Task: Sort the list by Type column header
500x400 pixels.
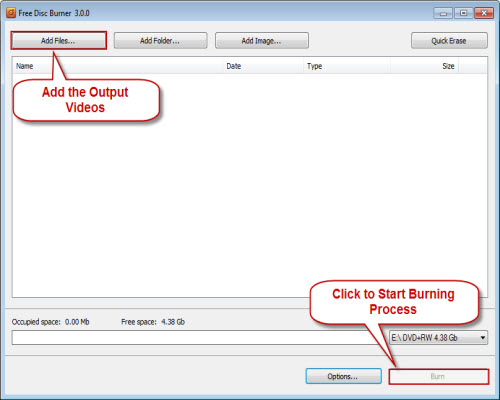Action: click(347, 66)
